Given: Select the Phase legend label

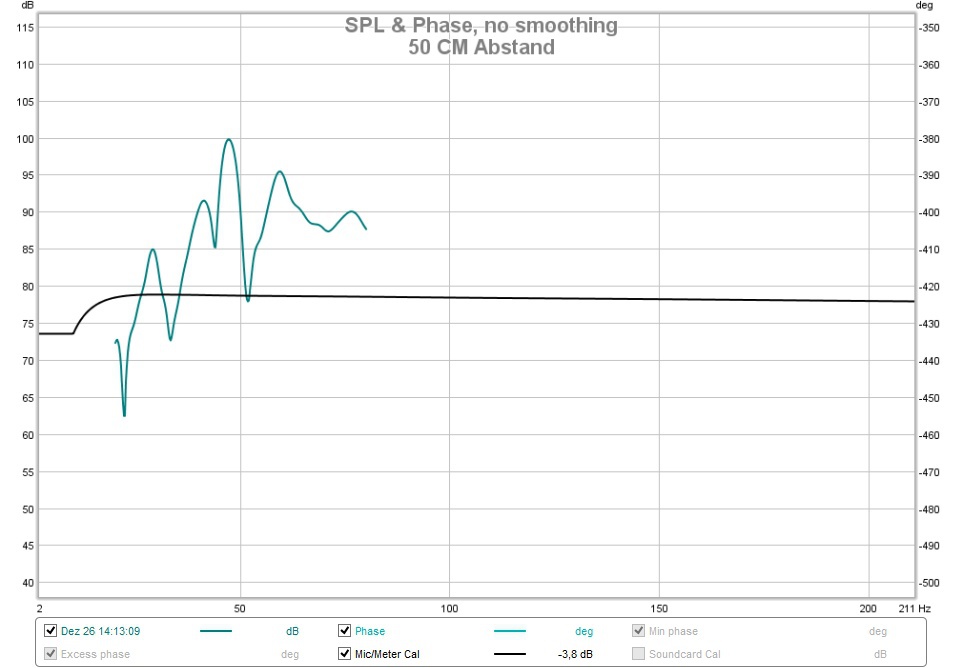Looking at the screenshot, I should (x=370, y=631).
